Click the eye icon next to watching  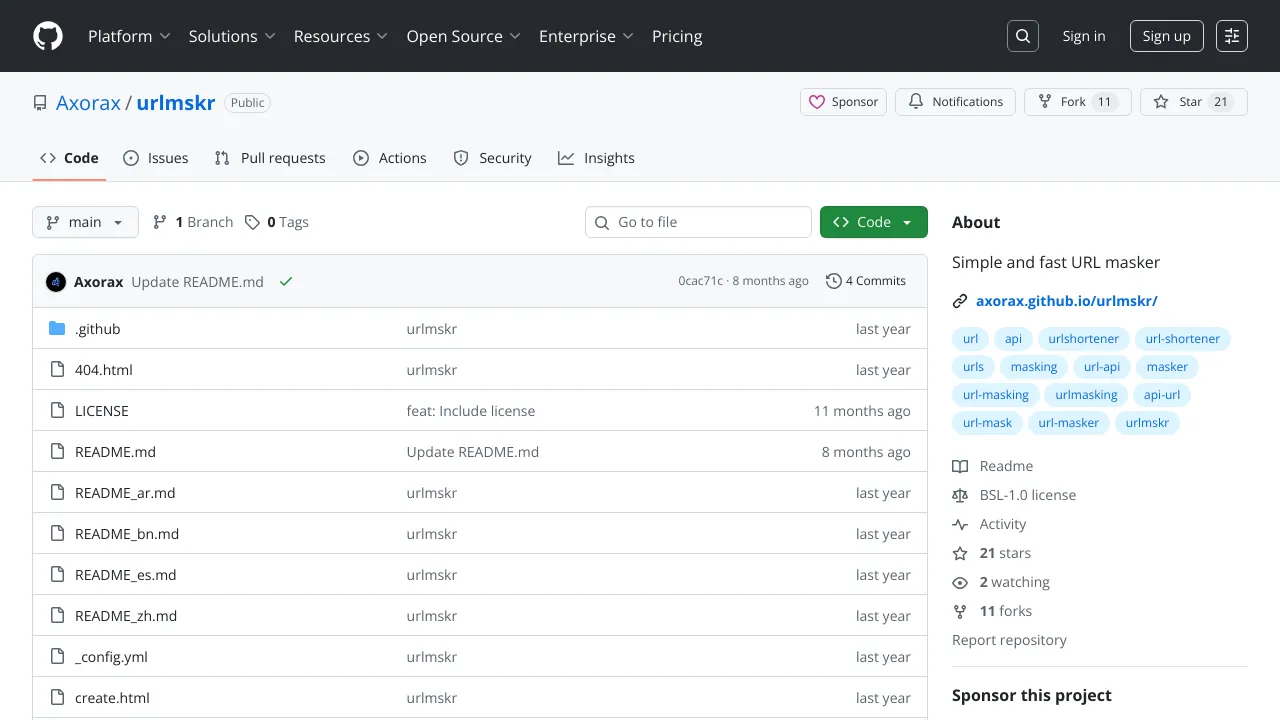[960, 582]
